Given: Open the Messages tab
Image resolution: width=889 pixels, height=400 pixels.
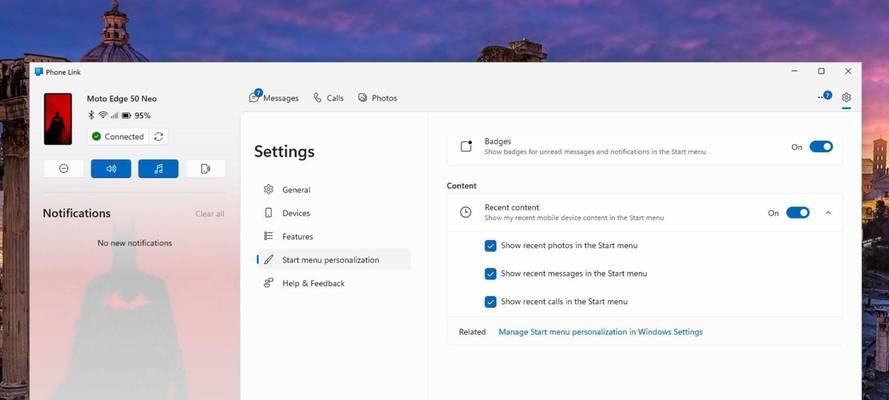Looking at the screenshot, I should coord(274,97).
